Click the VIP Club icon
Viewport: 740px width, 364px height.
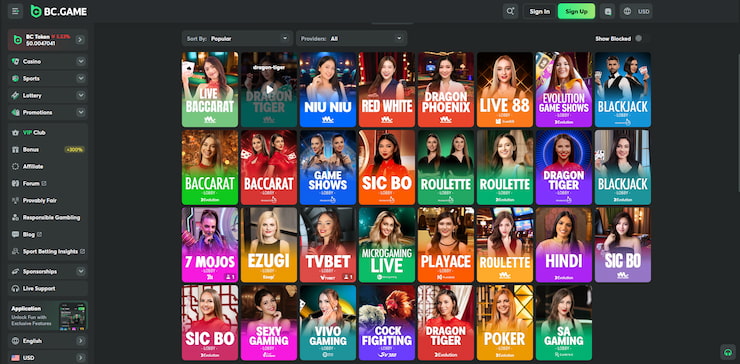click(16, 133)
